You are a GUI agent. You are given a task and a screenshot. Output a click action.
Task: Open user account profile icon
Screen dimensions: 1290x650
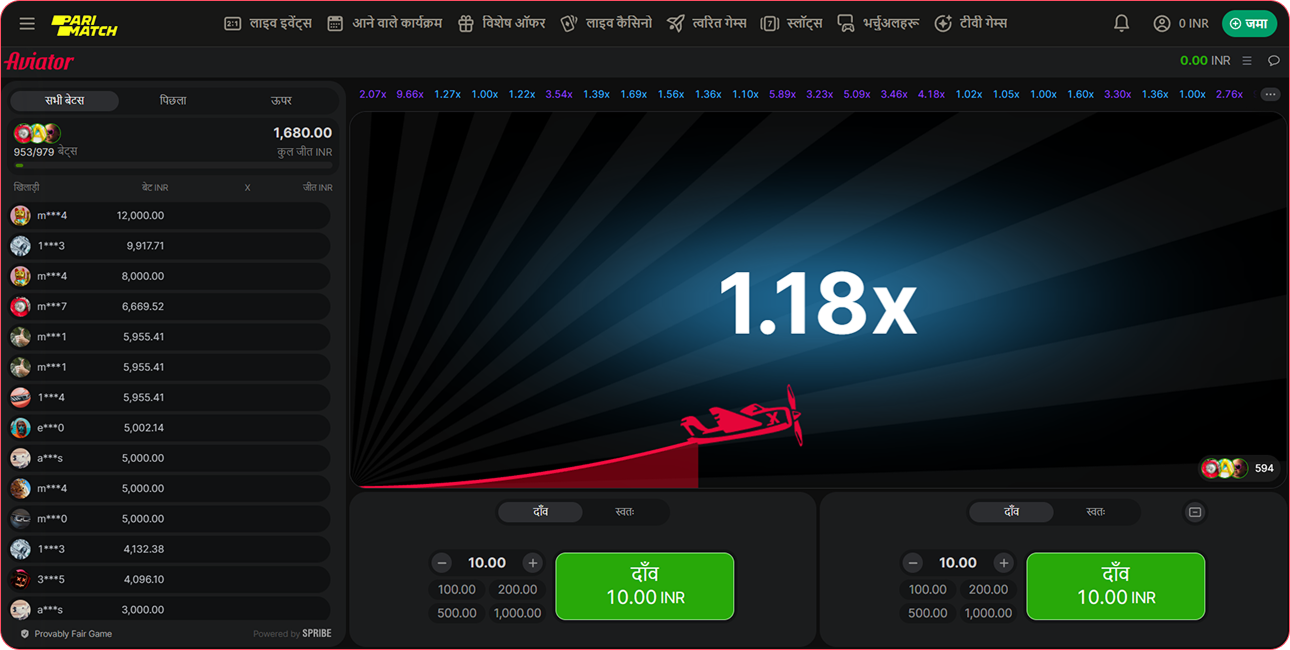pos(1161,23)
